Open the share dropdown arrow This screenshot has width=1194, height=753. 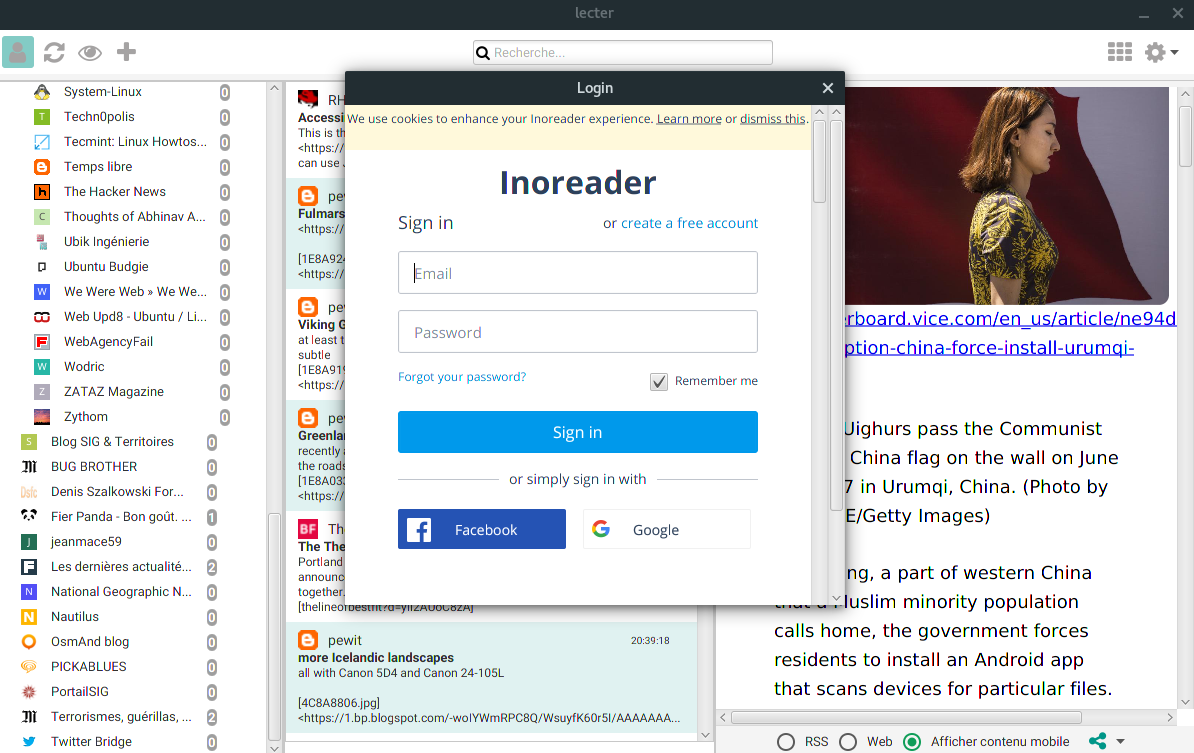pyautogui.click(x=1120, y=741)
